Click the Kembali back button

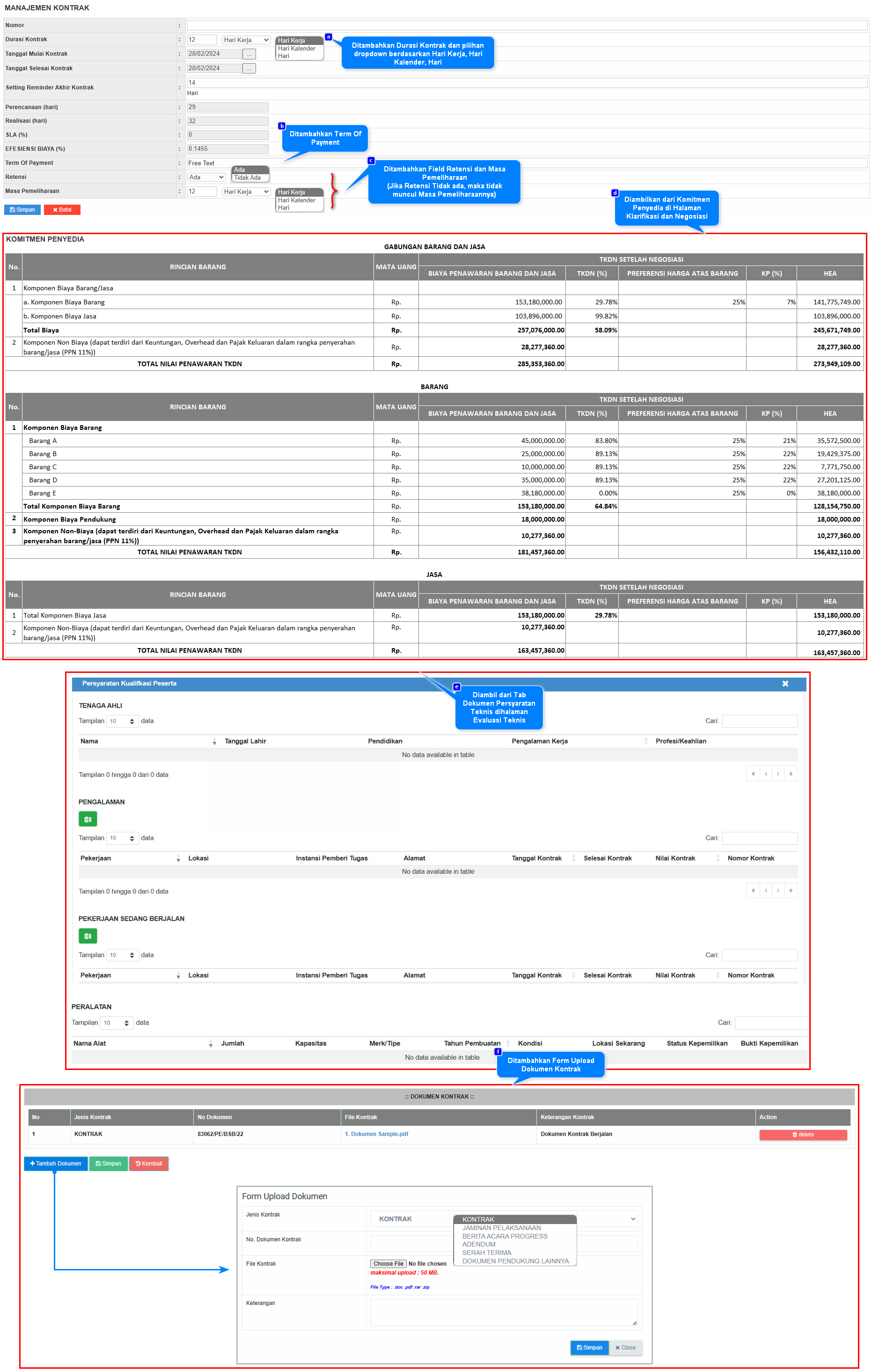click(149, 1164)
